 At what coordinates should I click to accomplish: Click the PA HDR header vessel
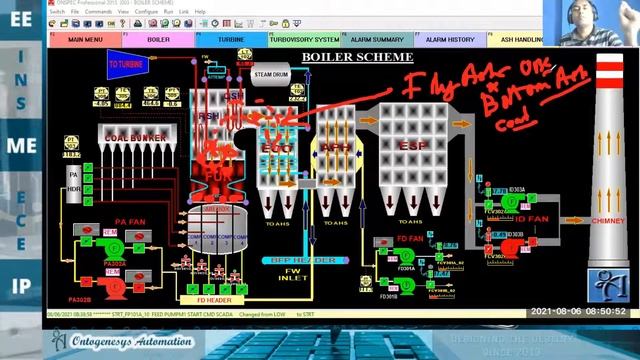pyautogui.click(x=74, y=184)
